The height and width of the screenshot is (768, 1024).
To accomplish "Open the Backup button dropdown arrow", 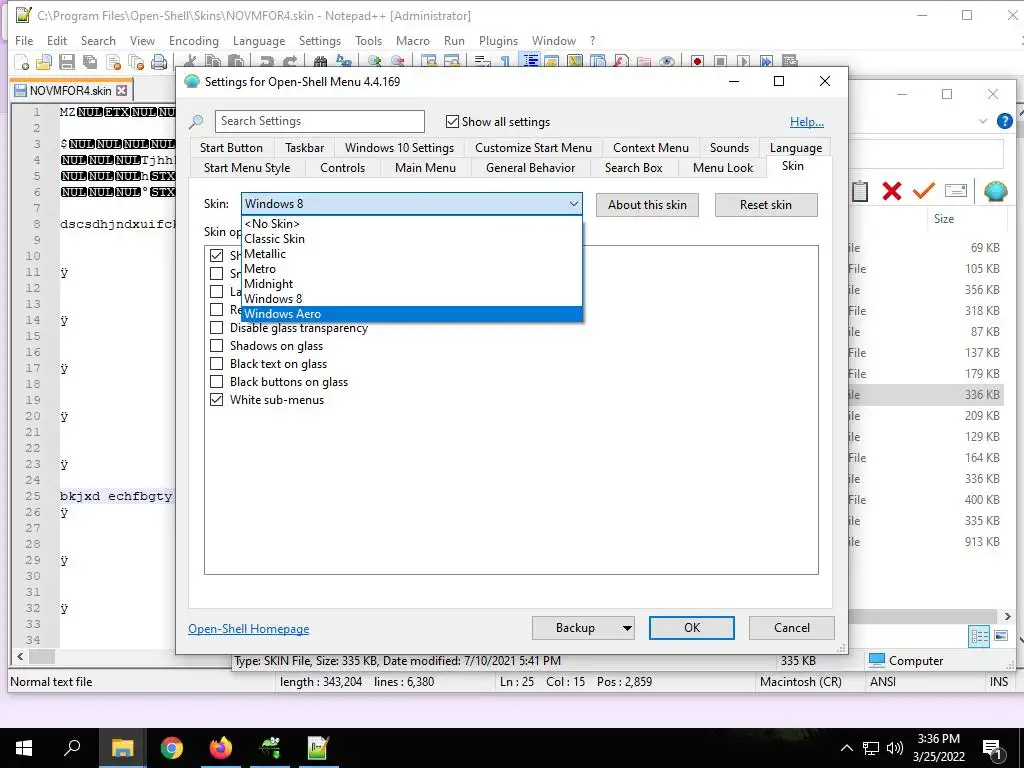I will [626, 628].
